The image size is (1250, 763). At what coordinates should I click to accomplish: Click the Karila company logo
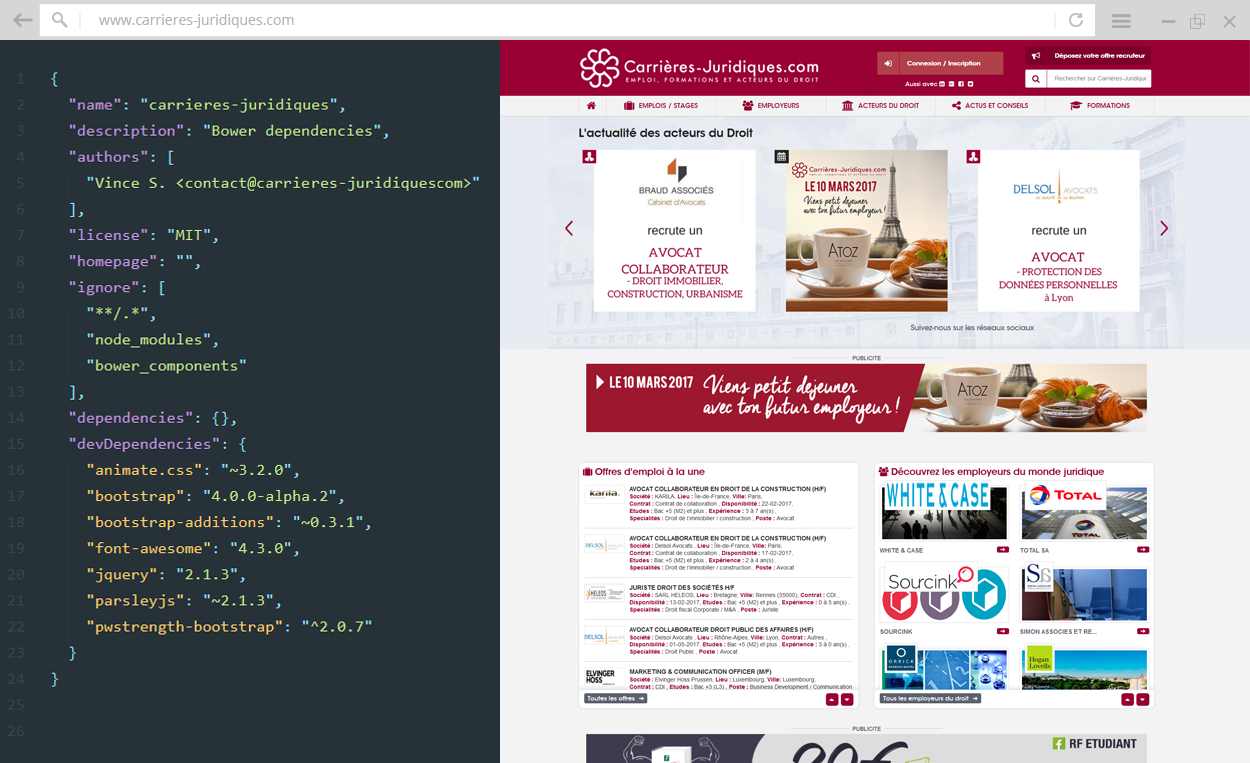[x=604, y=494]
